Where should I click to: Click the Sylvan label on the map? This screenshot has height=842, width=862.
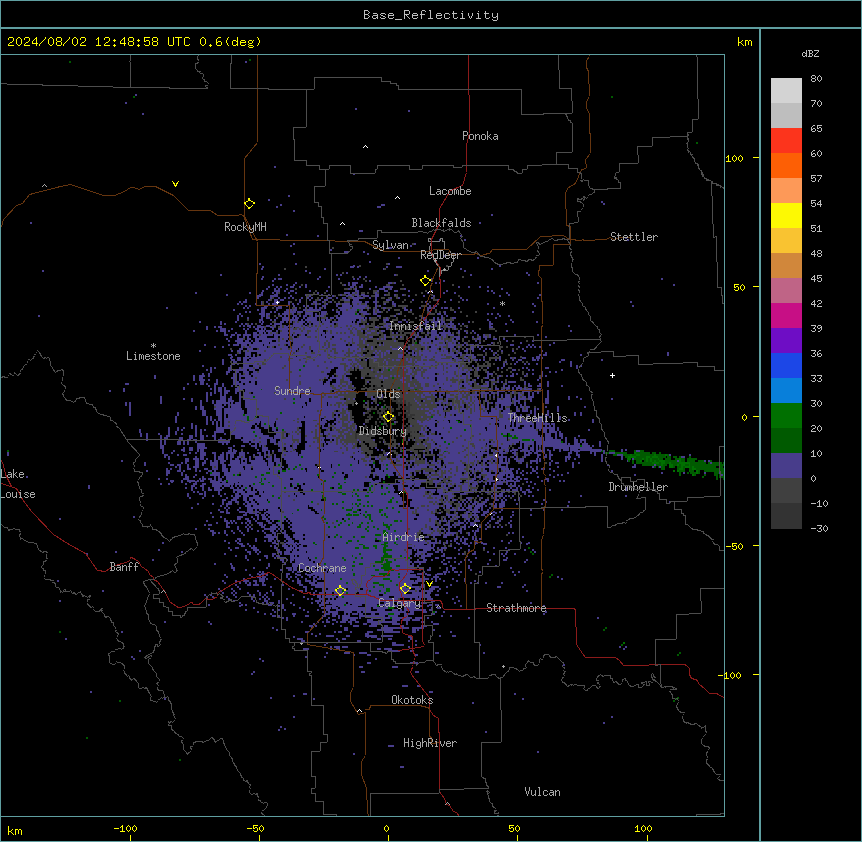tap(390, 245)
